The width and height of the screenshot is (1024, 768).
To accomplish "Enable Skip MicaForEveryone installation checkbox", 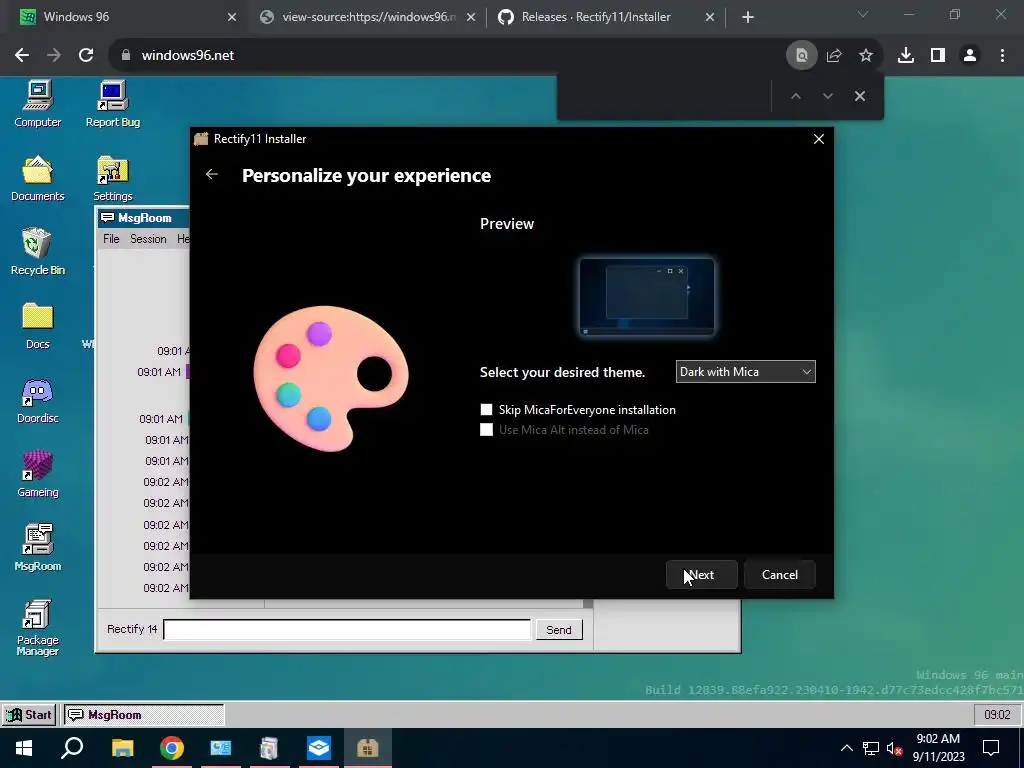I will tap(487, 409).
